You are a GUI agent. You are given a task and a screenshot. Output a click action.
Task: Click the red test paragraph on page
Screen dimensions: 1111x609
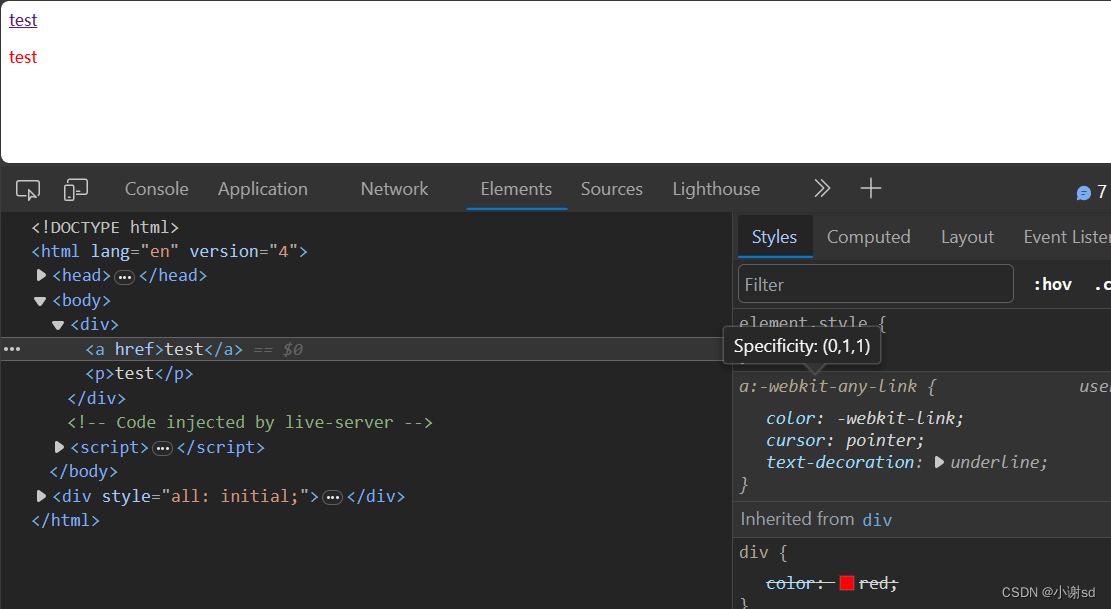[x=23, y=57]
